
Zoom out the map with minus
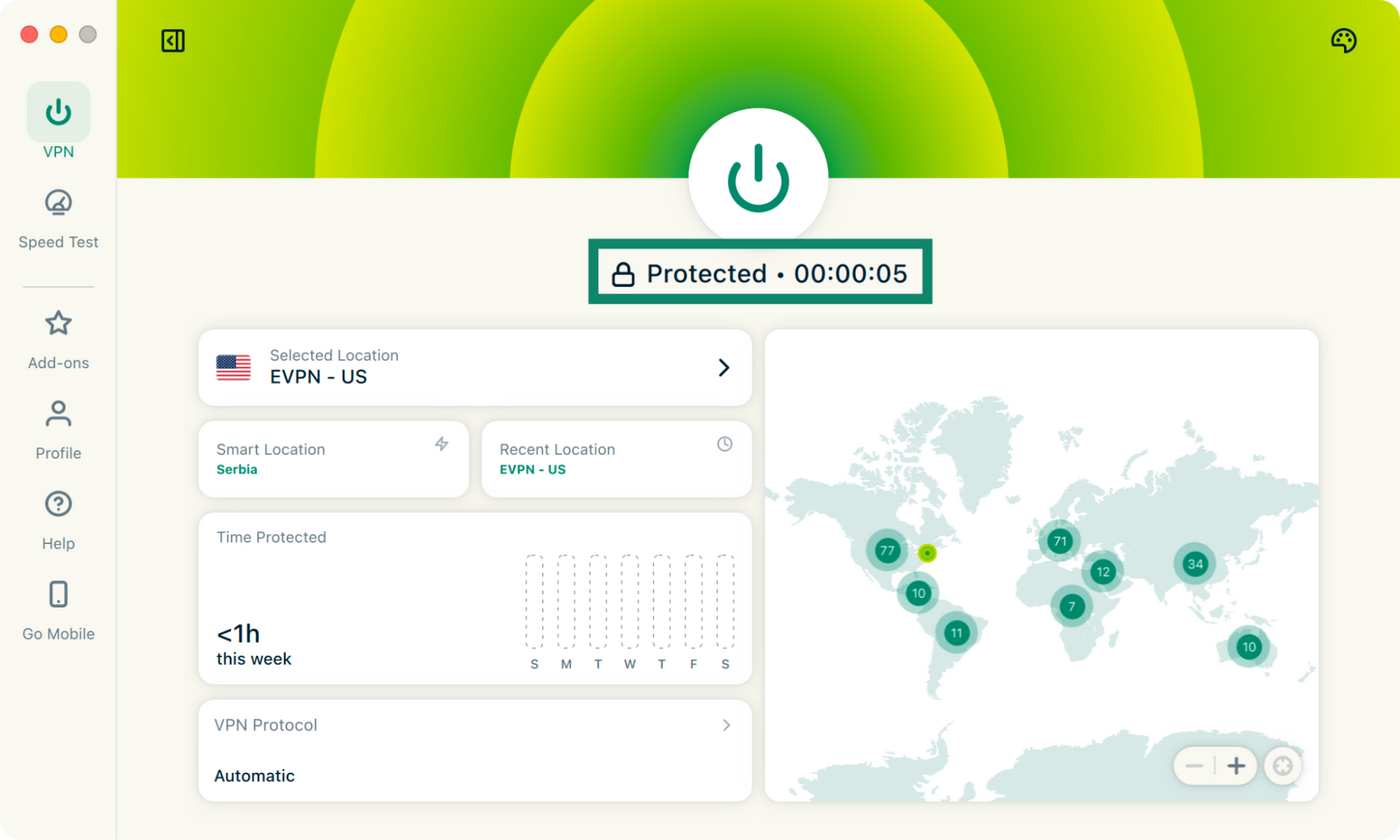1194,767
